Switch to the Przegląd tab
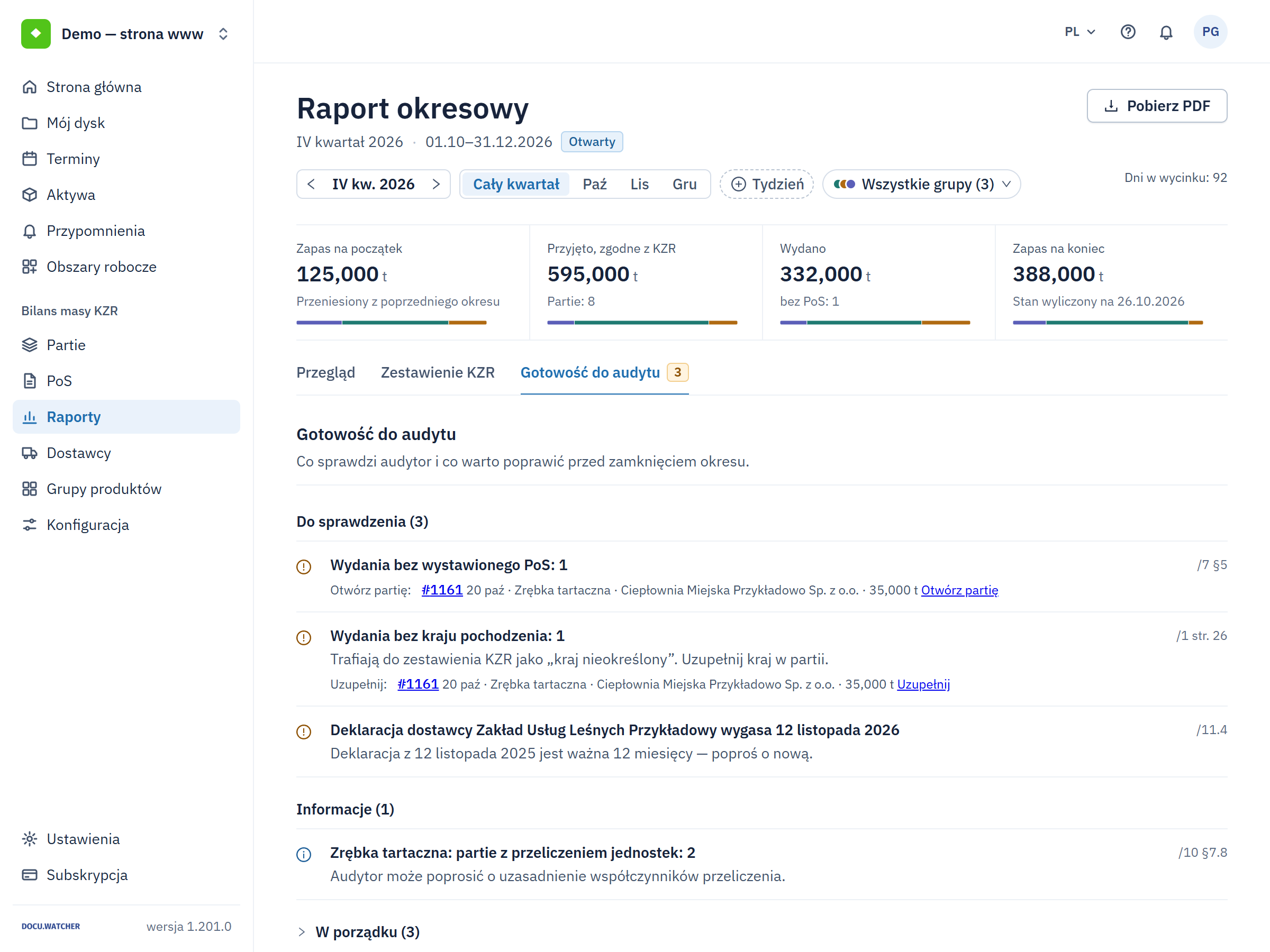This screenshot has width=1270, height=952. (x=325, y=372)
